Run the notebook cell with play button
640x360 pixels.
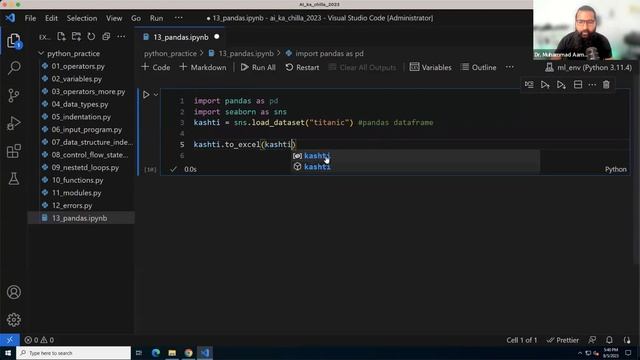[146, 95]
